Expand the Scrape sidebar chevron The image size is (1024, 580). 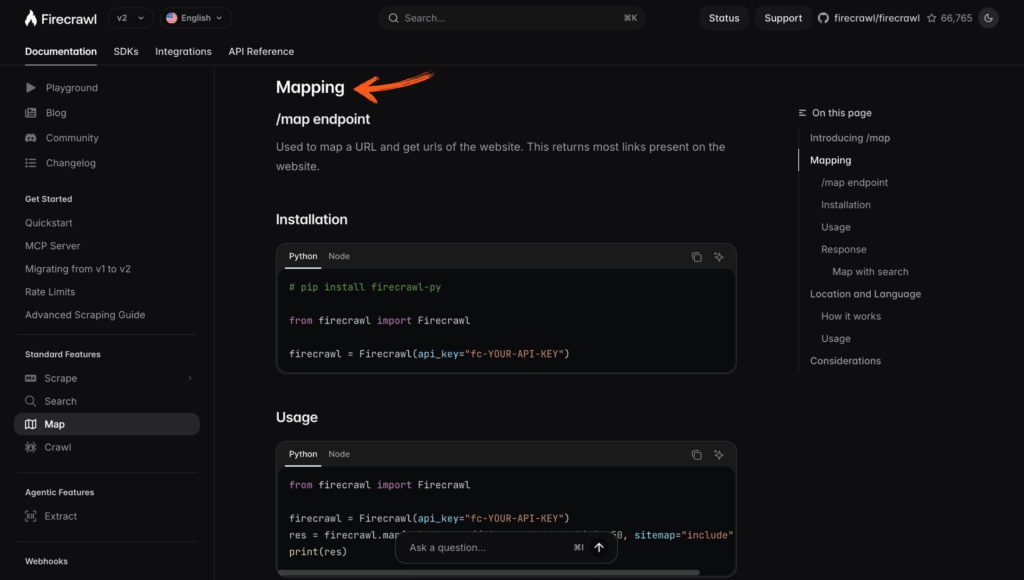190,378
